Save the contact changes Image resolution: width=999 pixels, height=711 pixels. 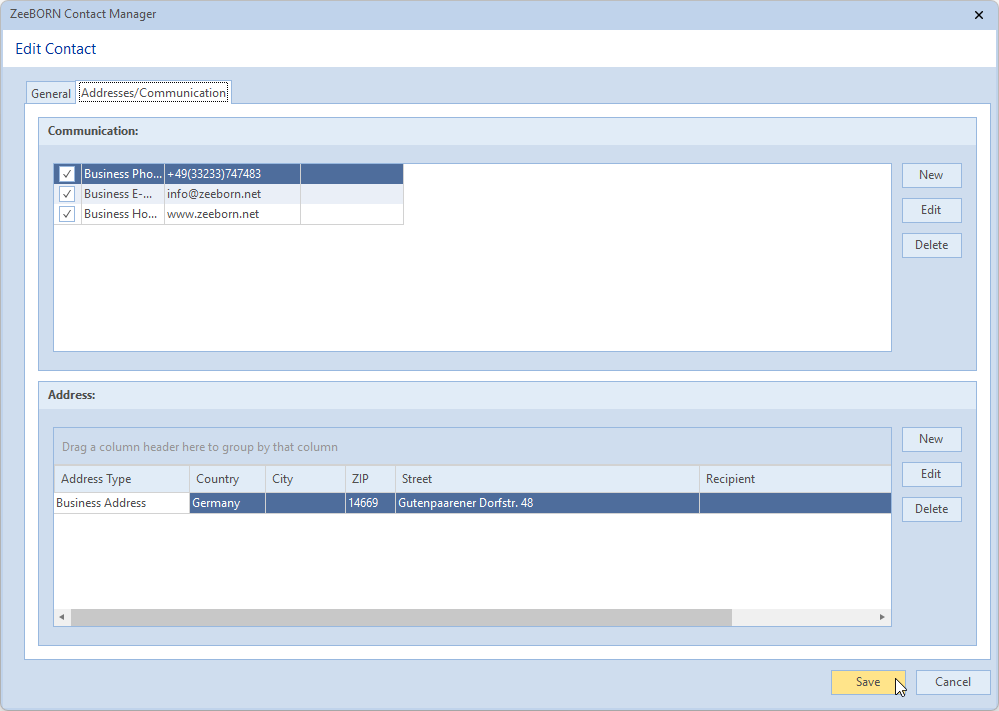pos(867,682)
